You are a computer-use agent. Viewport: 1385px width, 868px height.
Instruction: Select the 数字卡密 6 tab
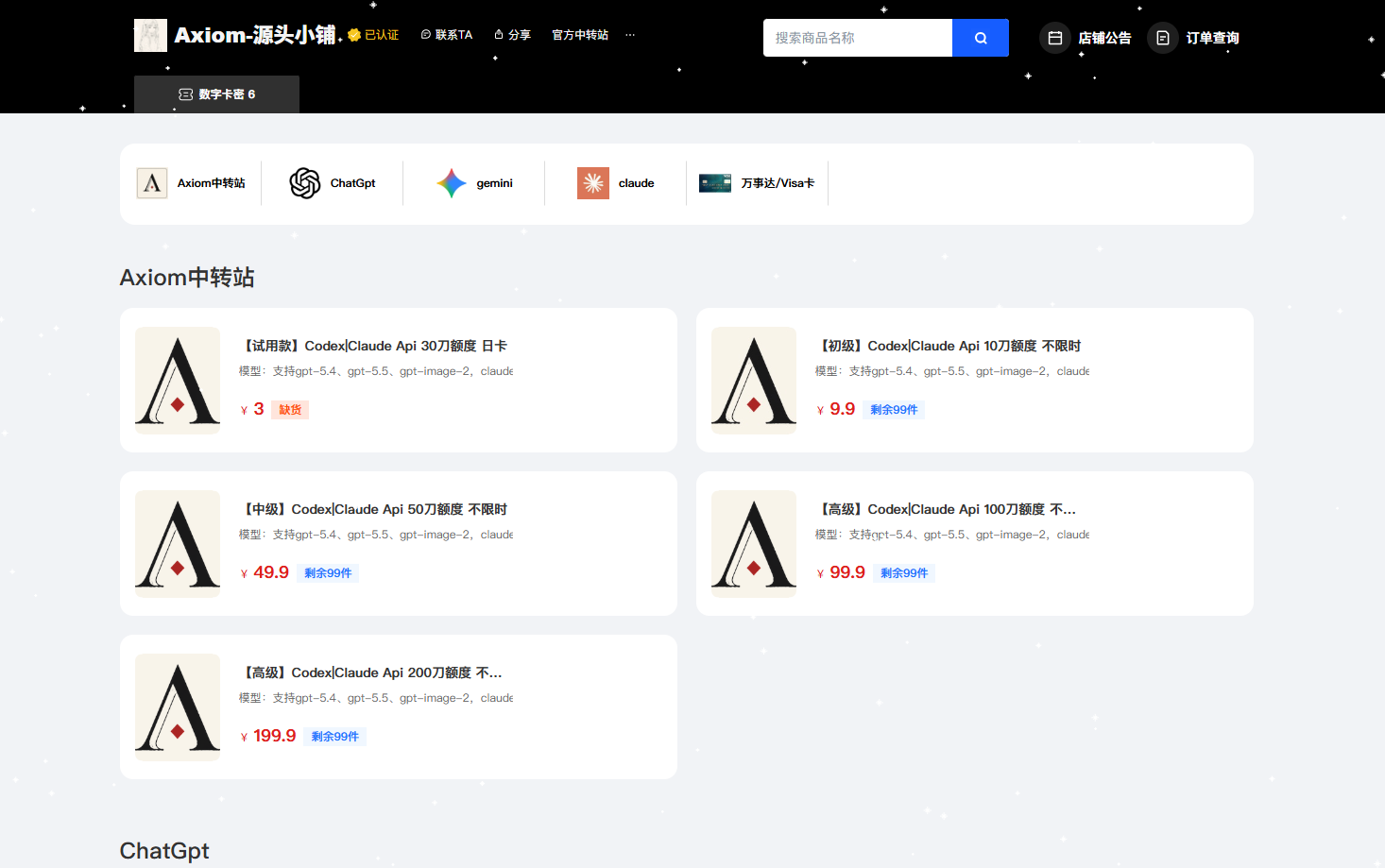click(x=216, y=94)
